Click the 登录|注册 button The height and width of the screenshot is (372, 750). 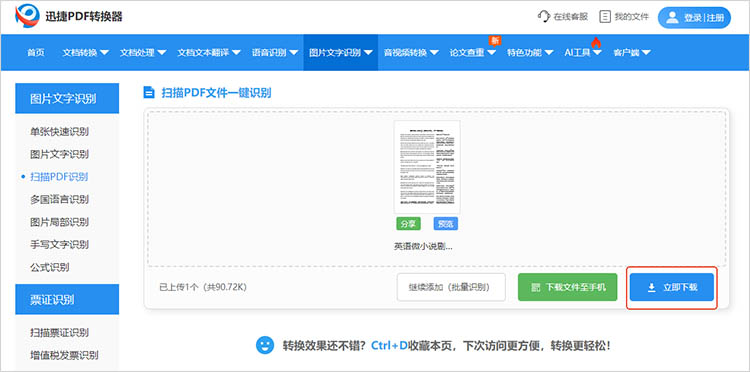coord(695,18)
